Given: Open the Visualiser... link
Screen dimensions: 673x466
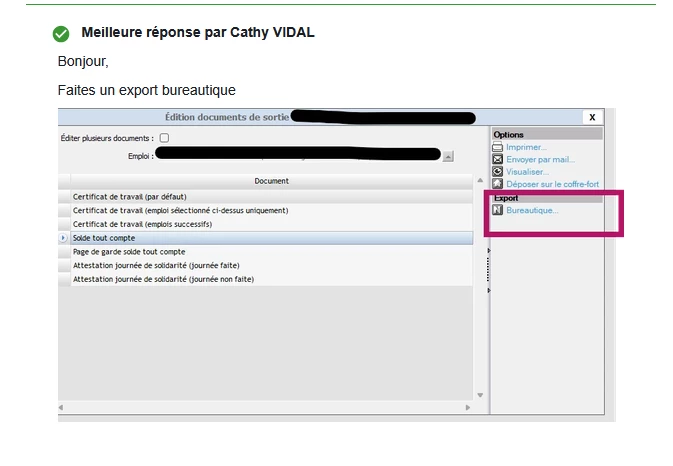Looking at the screenshot, I should pos(527,172).
